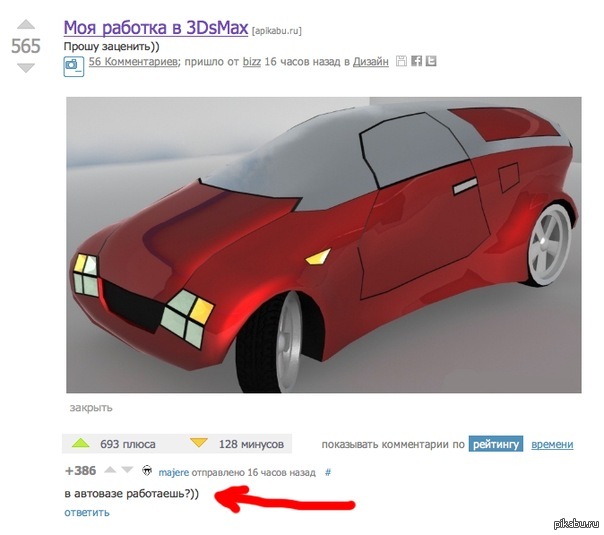Downvote the majere comment
The width and height of the screenshot is (604, 535).
(x=127, y=470)
